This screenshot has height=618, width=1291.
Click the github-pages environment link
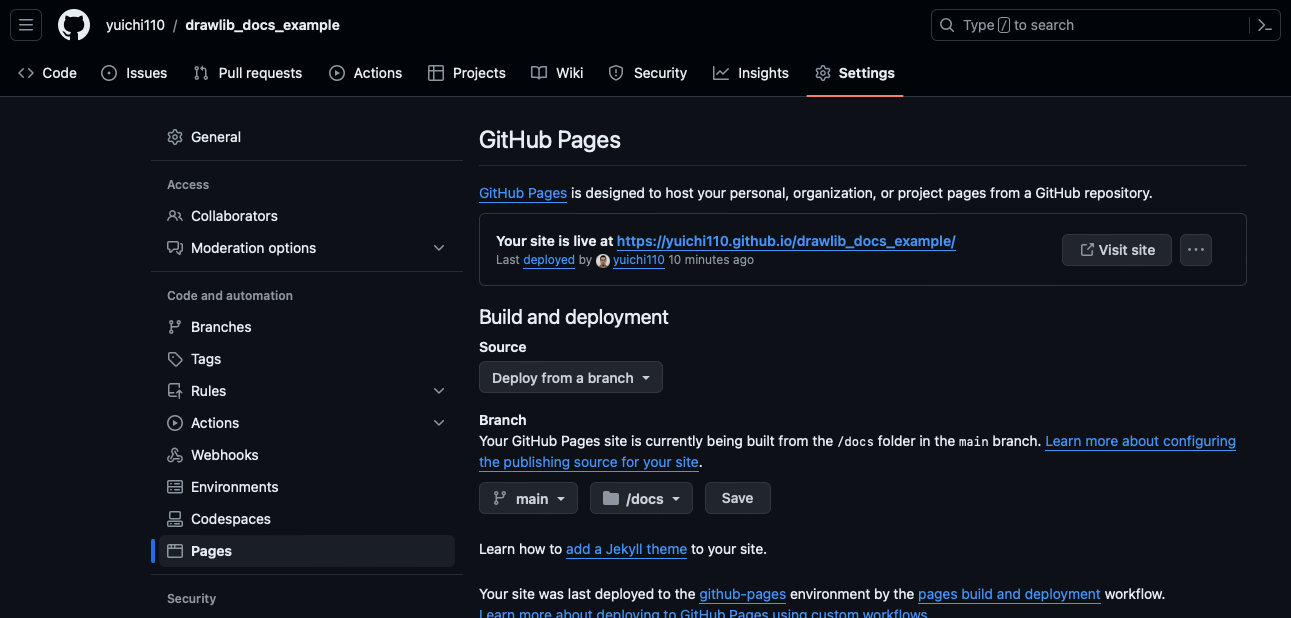(742, 594)
